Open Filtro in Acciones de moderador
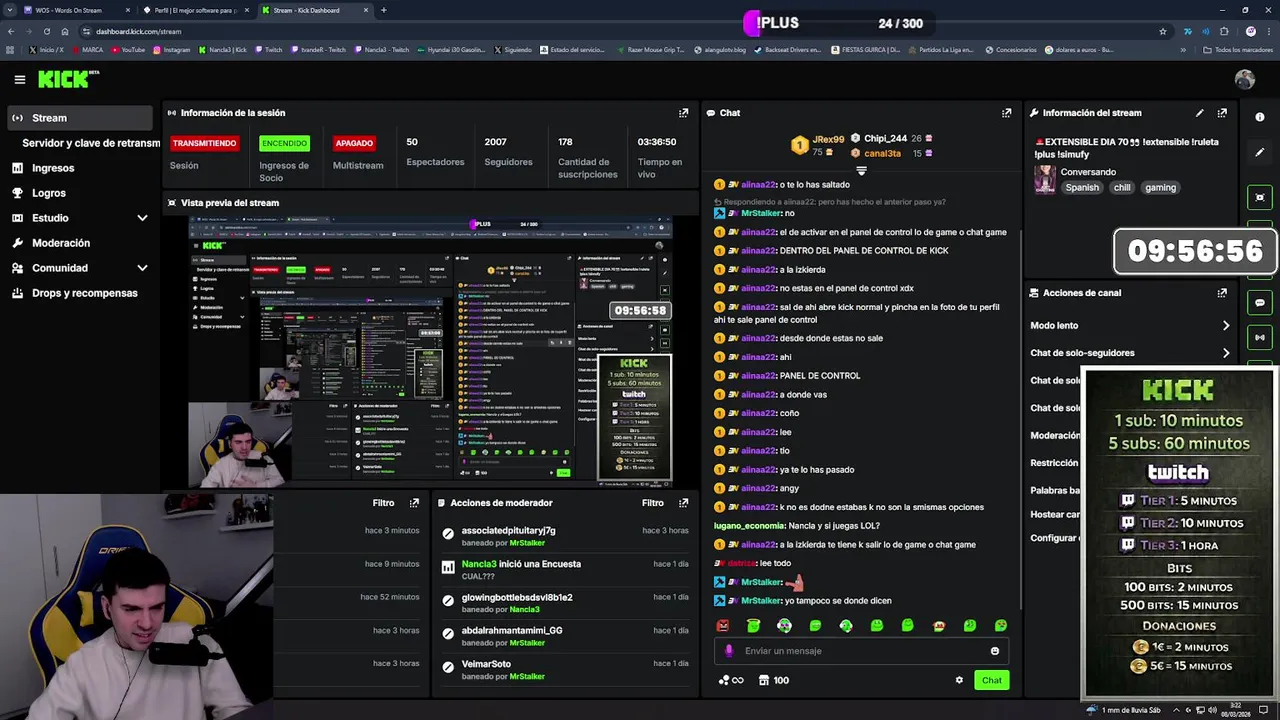Screen dimensions: 1280x720 [x=653, y=503]
